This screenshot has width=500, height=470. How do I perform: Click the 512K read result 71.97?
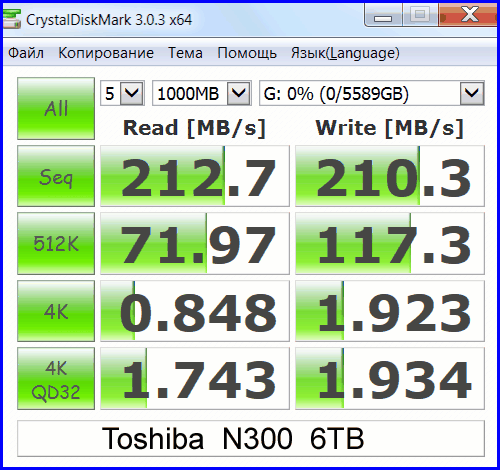tap(195, 243)
